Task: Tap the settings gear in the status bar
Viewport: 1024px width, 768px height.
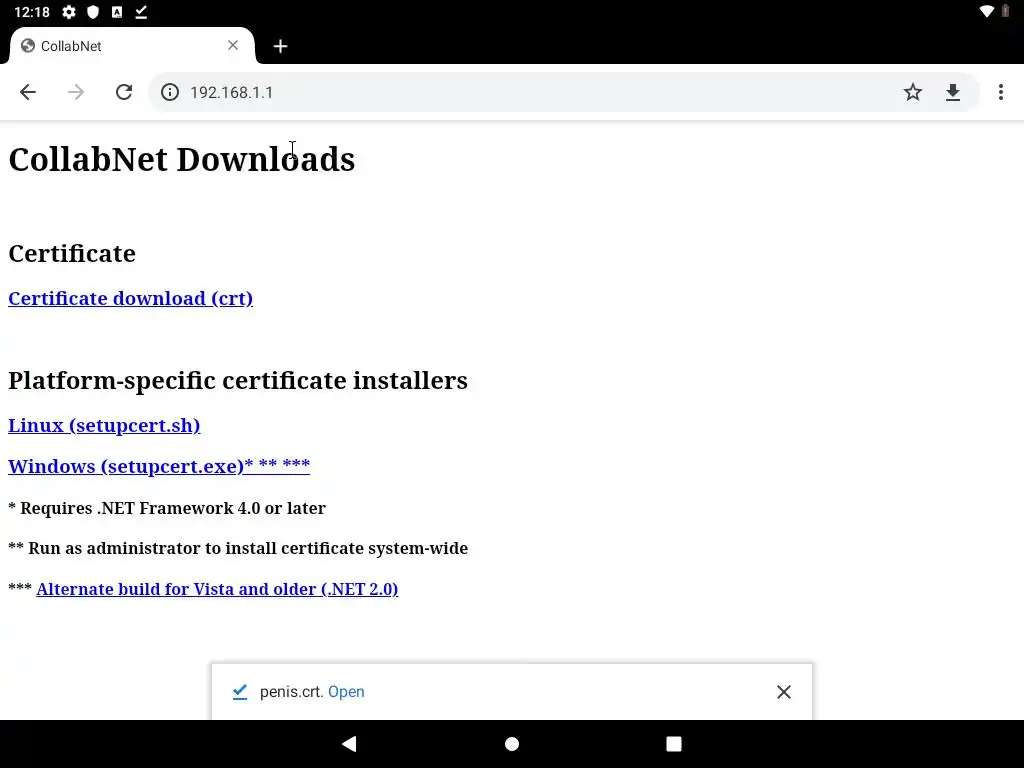Action: [x=69, y=12]
